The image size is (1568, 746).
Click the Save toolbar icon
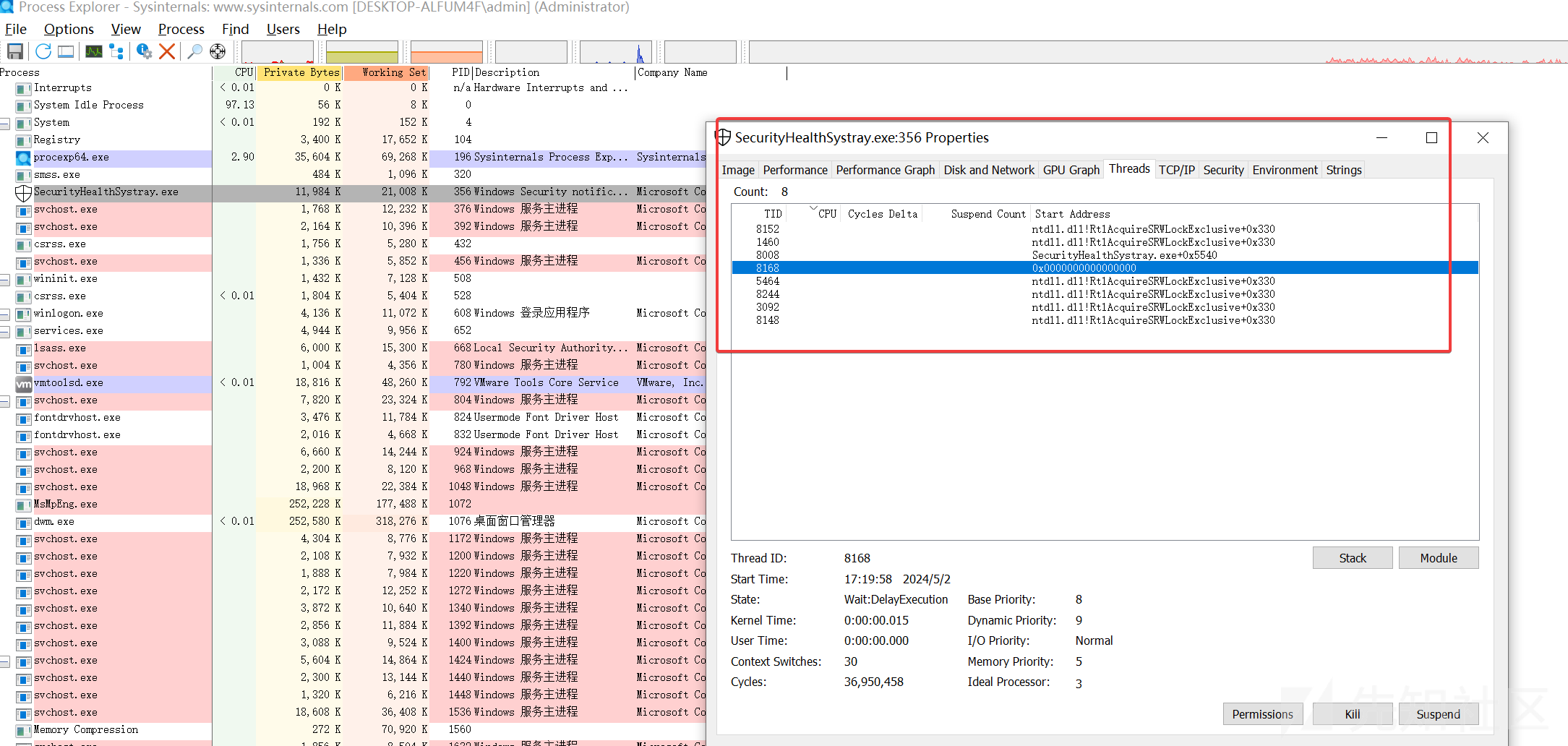[x=15, y=51]
